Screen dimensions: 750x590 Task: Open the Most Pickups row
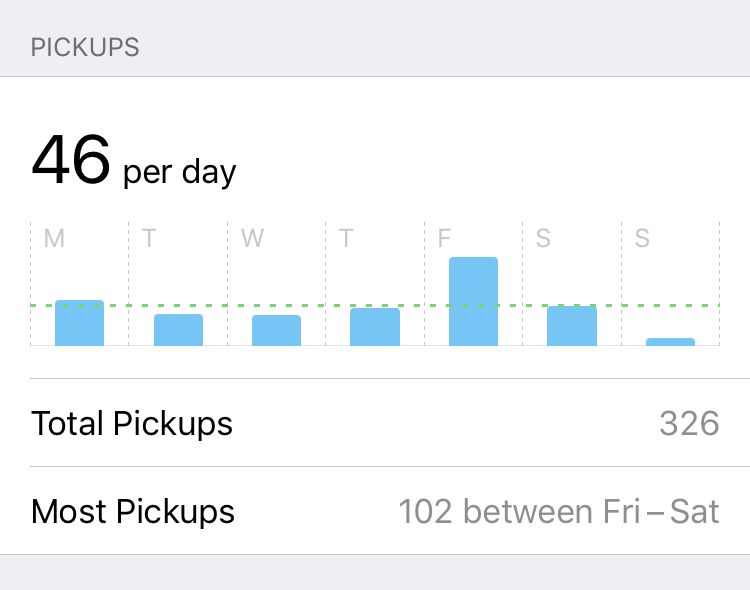(375, 511)
